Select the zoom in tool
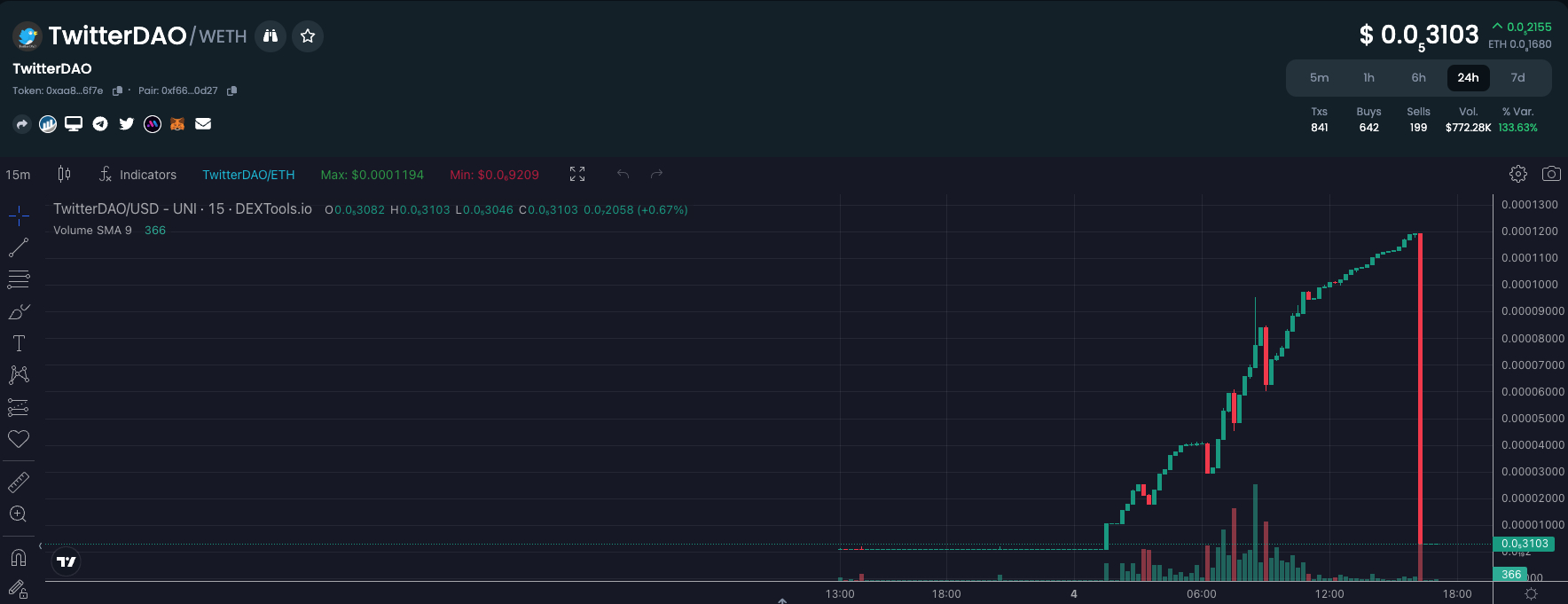This screenshot has height=604, width=1568. (19, 514)
